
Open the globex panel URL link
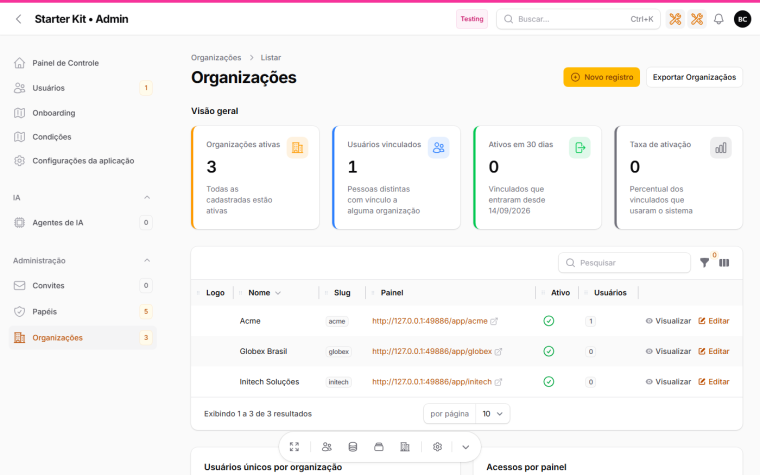tap(432, 351)
